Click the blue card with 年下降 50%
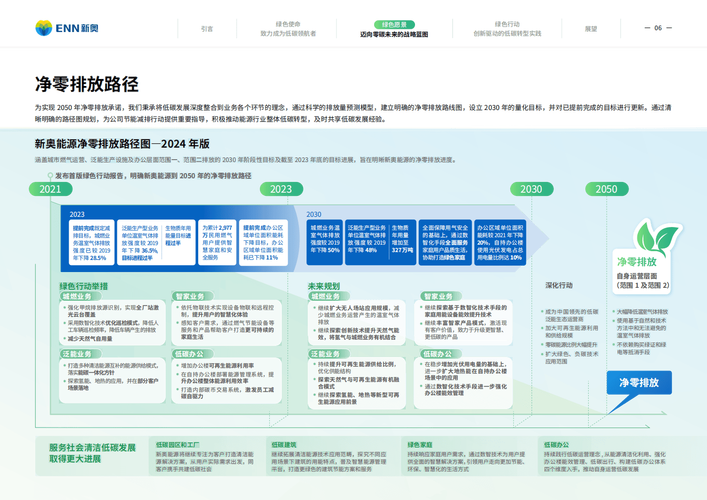This screenshot has width=707, height=500. [325, 243]
